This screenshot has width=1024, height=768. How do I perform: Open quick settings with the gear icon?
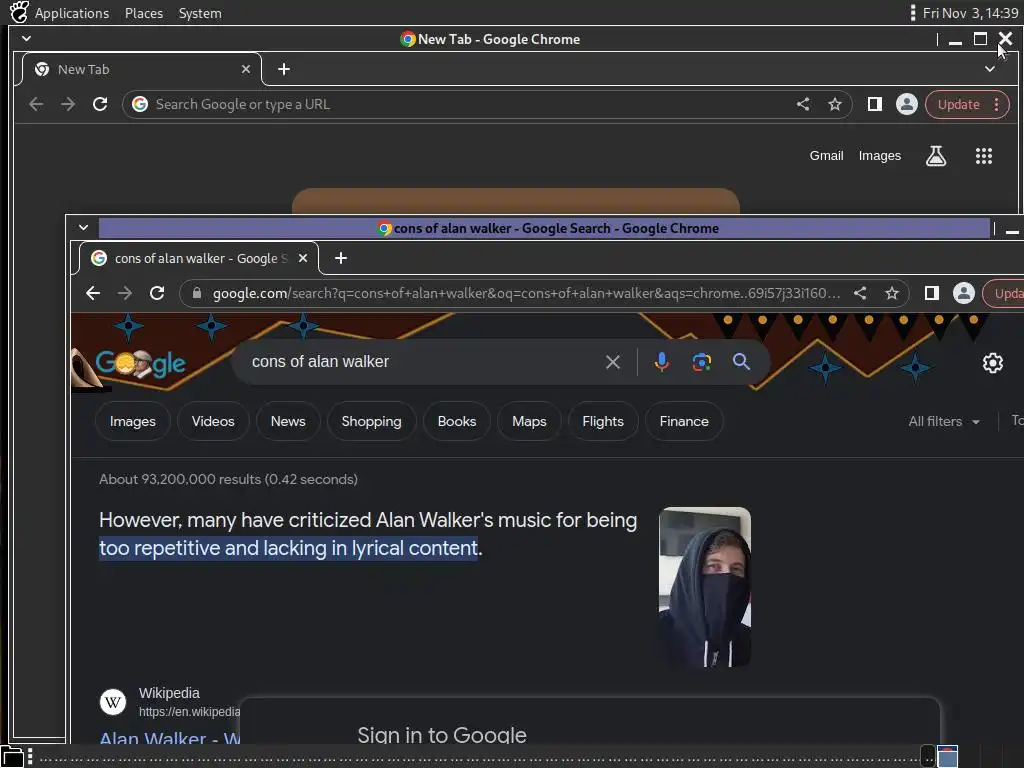993,363
